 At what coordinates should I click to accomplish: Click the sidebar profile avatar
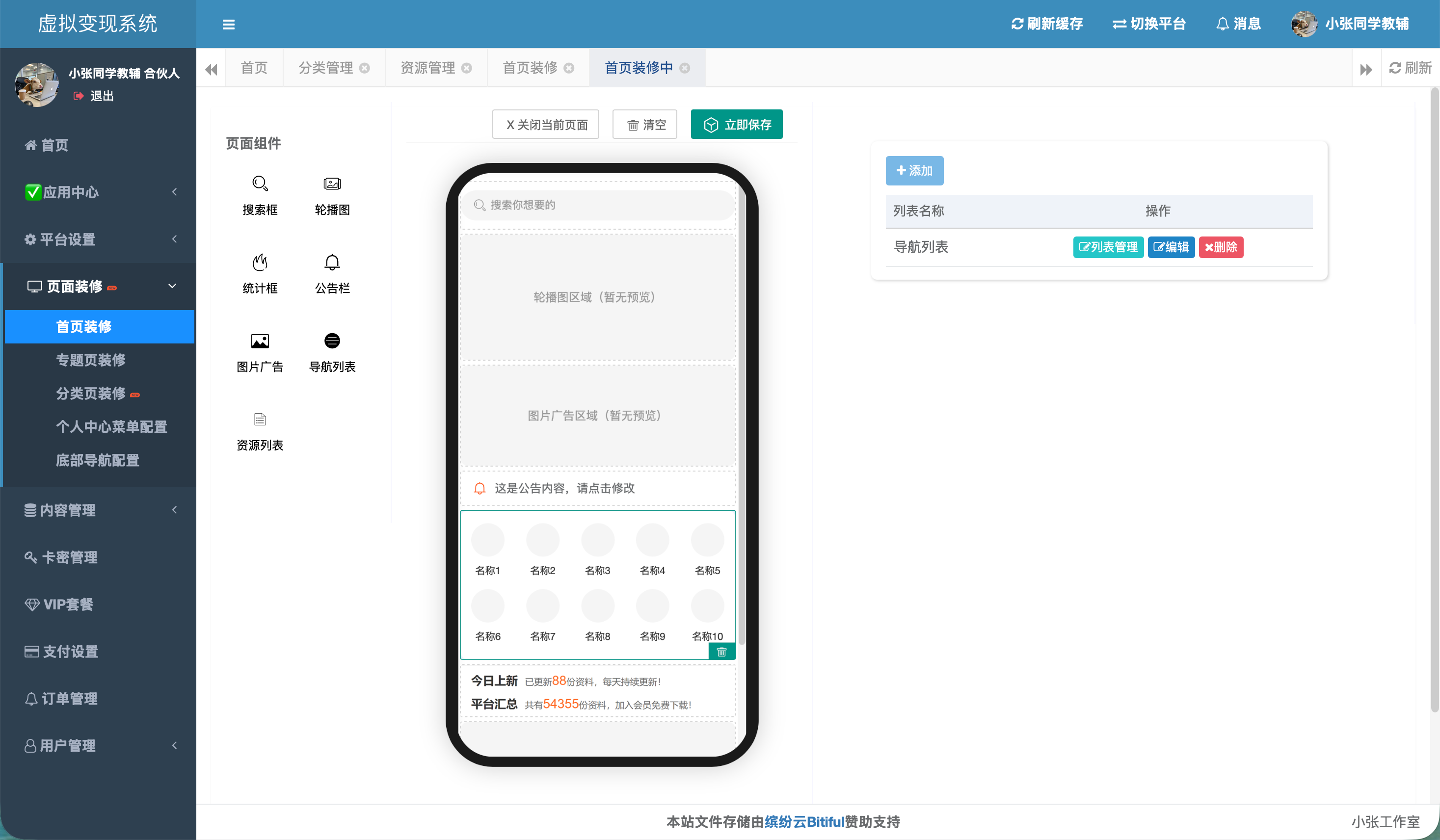click(x=37, y=84)
